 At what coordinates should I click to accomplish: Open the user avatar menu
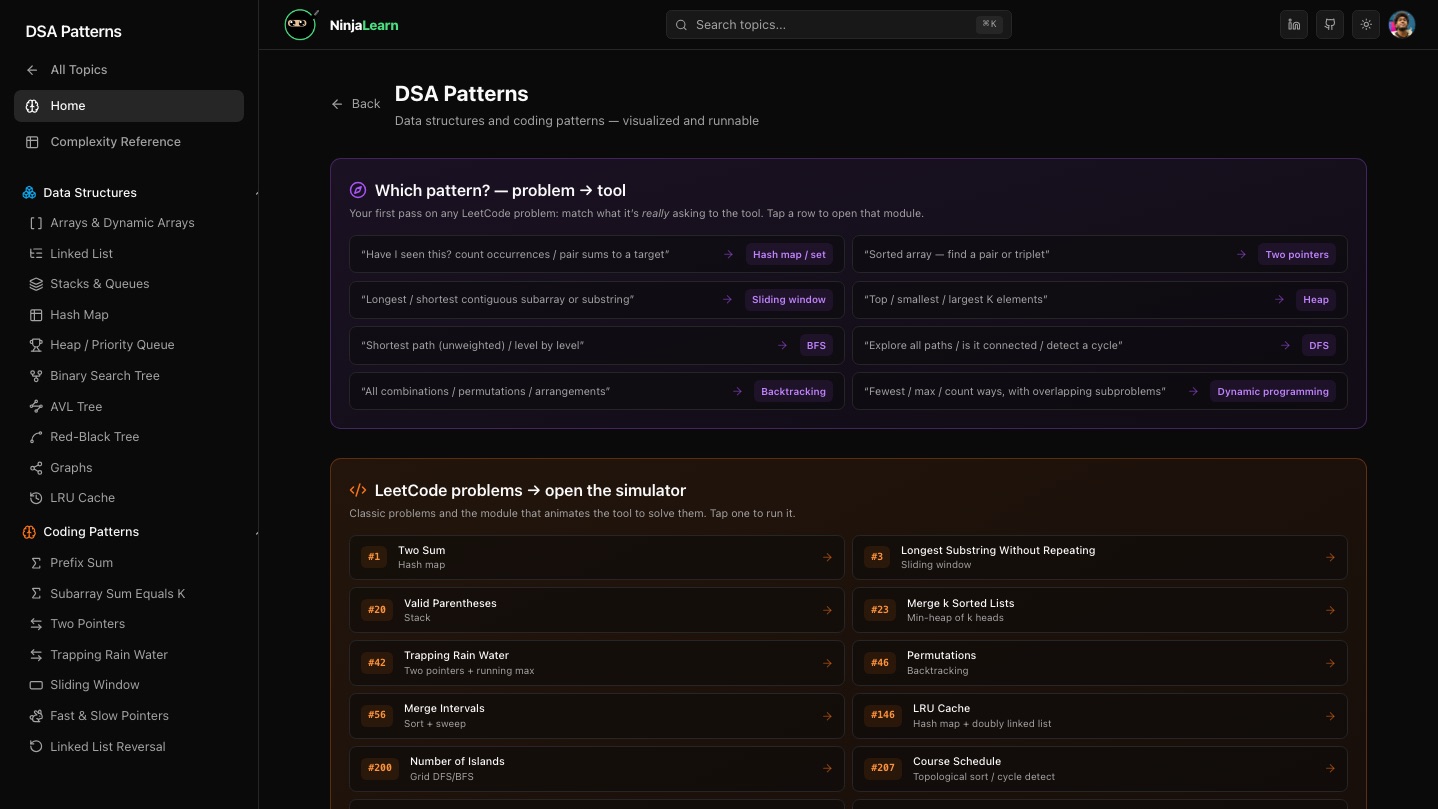(x=1402, y=25)
